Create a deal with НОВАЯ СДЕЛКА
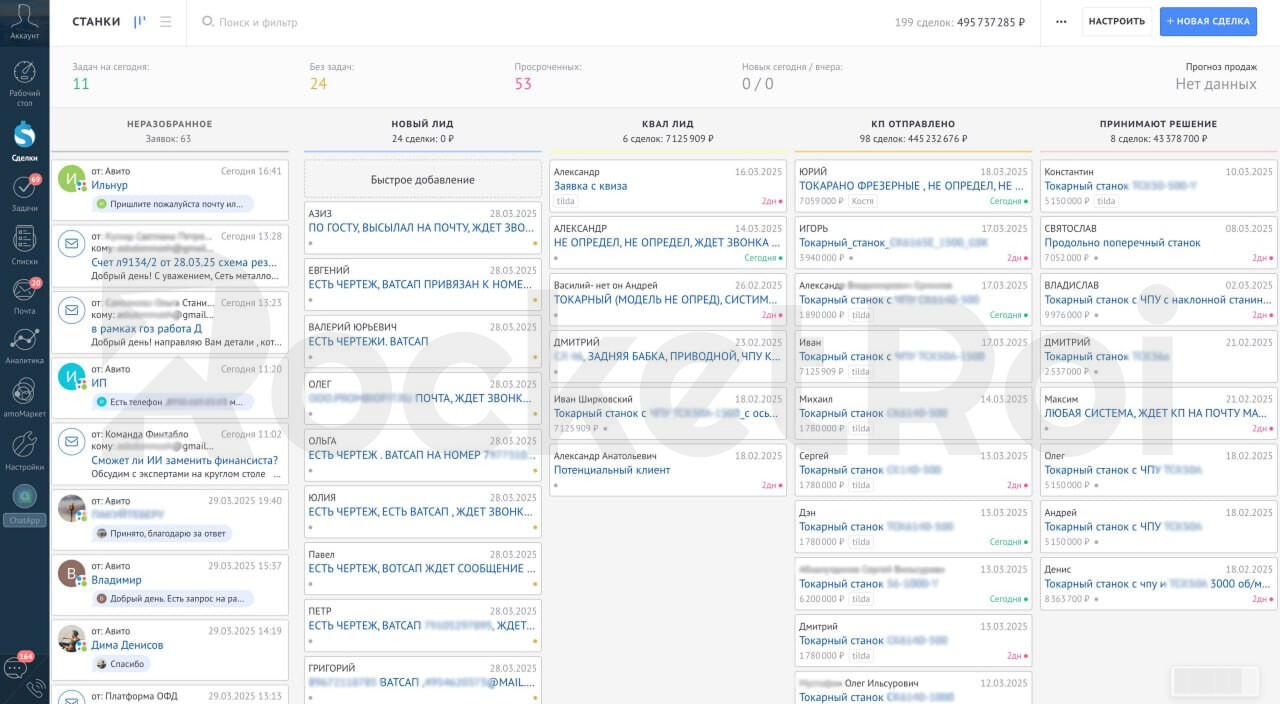This screenshot has height=704, width=1280. point(1208,22)
